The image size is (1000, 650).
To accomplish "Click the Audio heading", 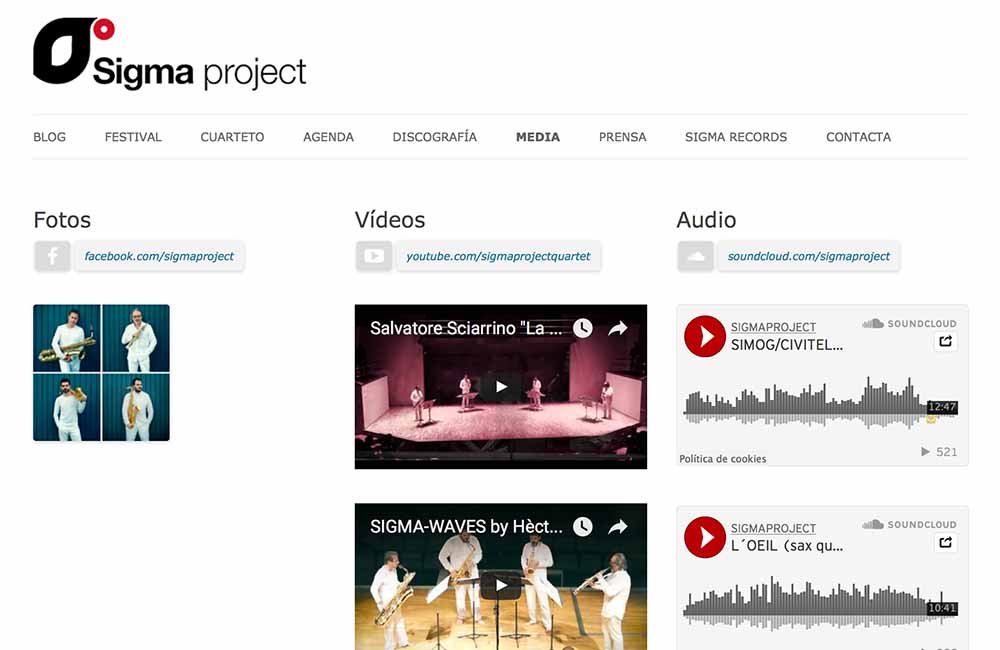I will [x=706, y=220].
